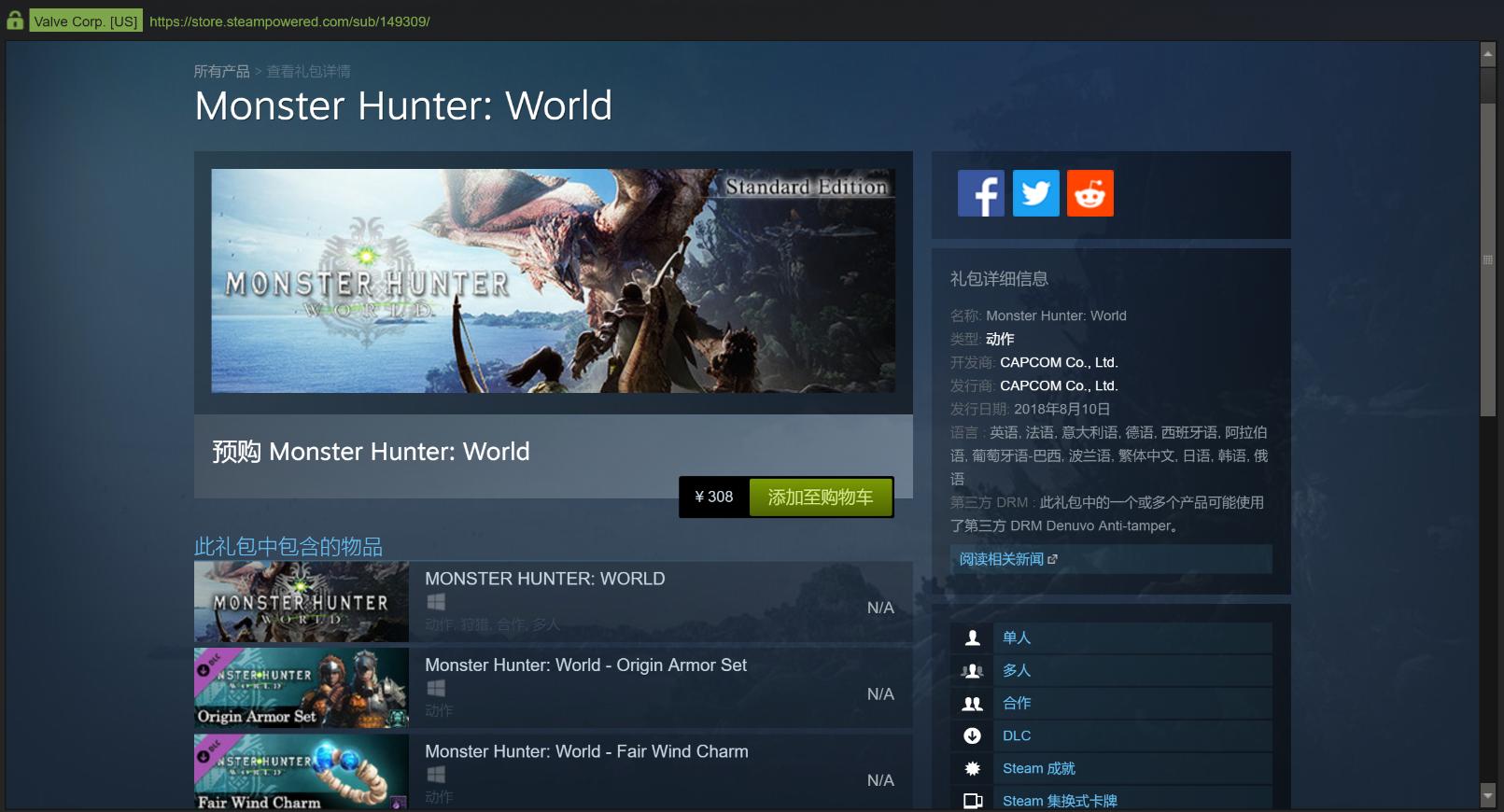Open the MONSTER HUNTER: WORLD item title

click(545, 579)
